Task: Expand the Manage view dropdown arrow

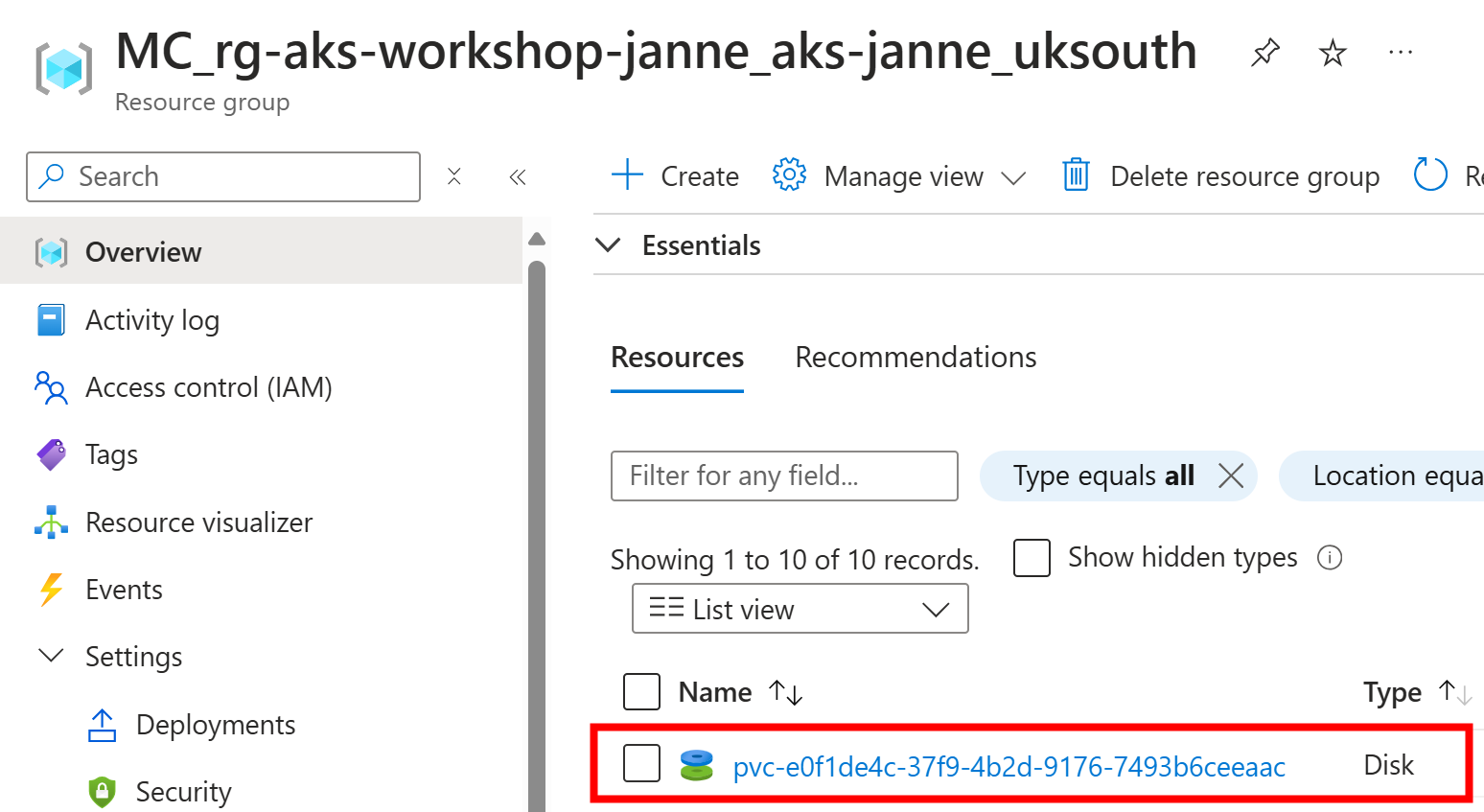Action: [x=1013, y=178]
